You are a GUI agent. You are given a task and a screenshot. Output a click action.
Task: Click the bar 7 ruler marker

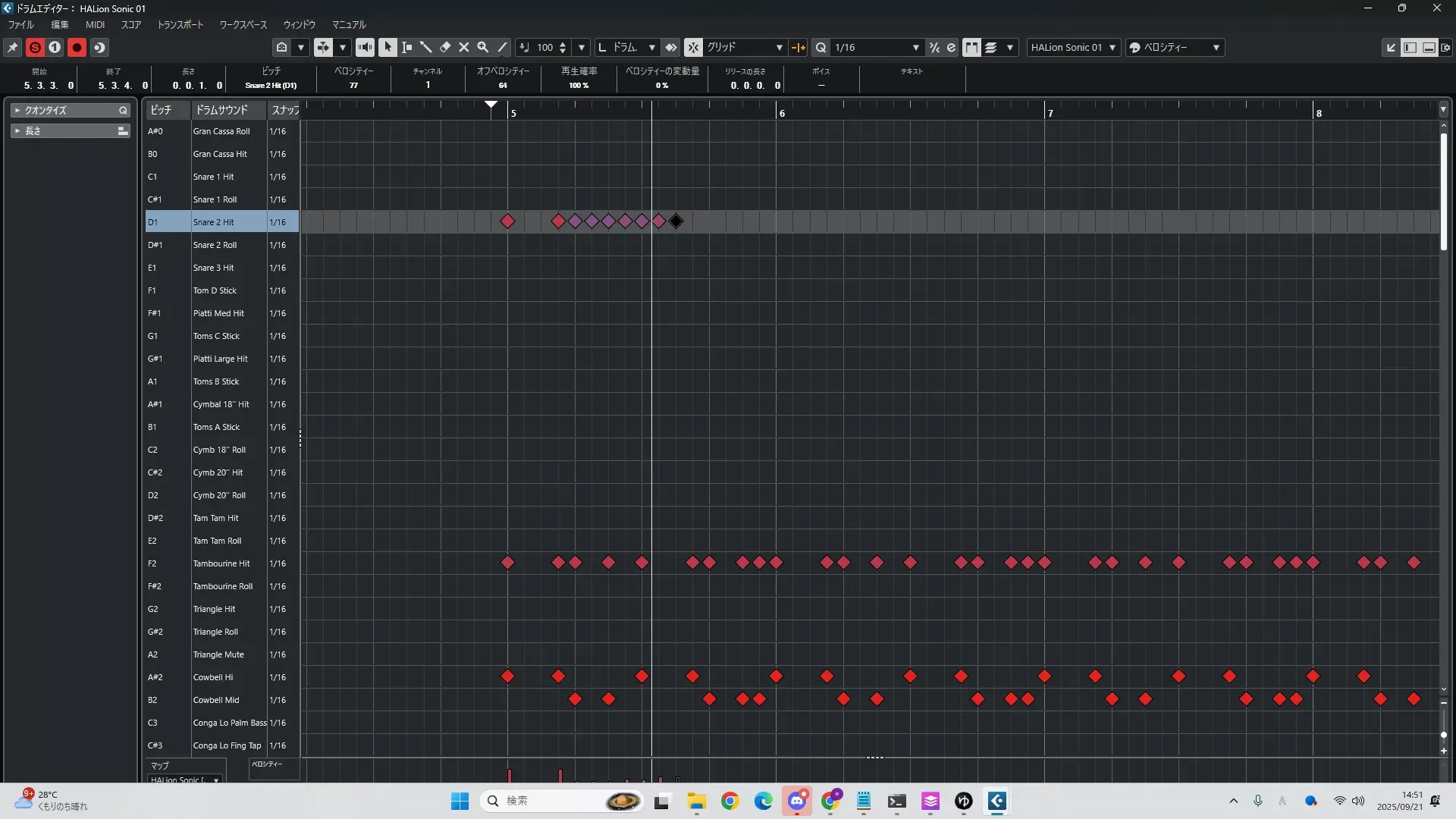click(1050, 113)
